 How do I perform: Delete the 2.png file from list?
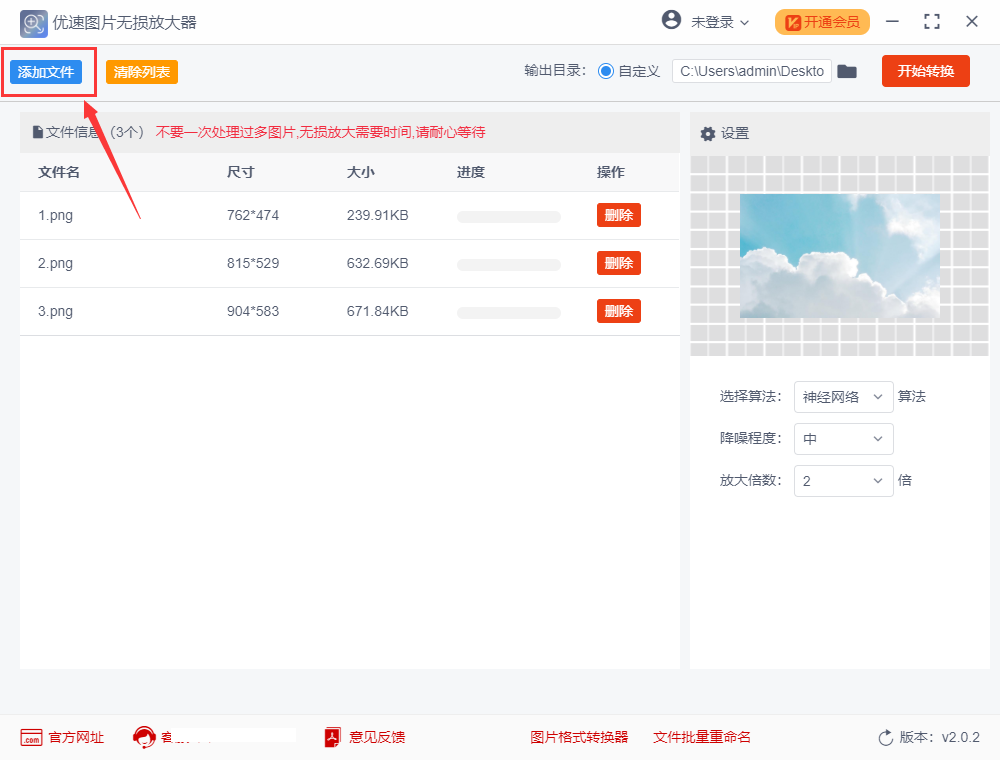[618, 263]
